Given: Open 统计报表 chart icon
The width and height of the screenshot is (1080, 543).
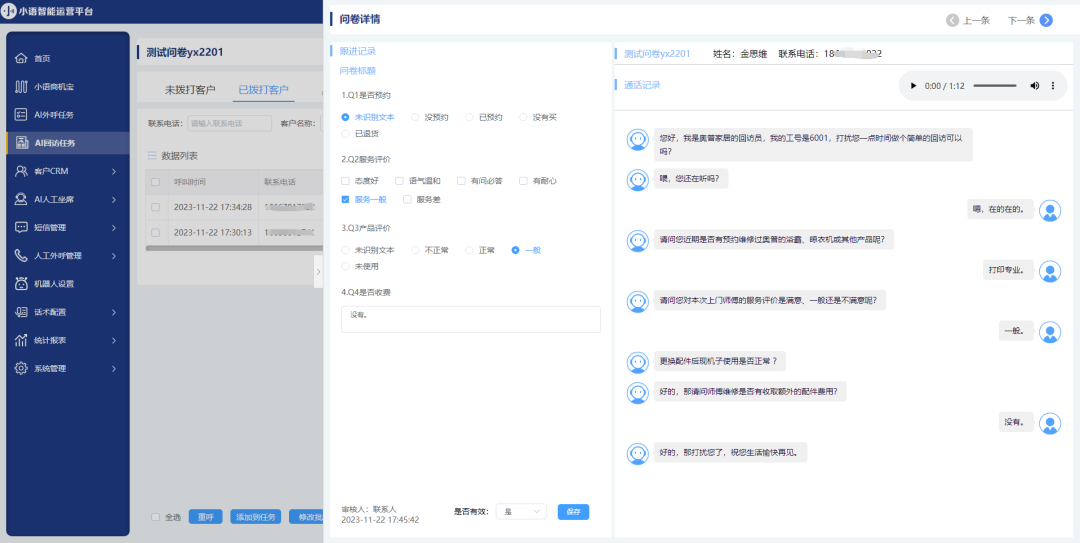Looking at the screenshot, I should [x=21, y=340].
